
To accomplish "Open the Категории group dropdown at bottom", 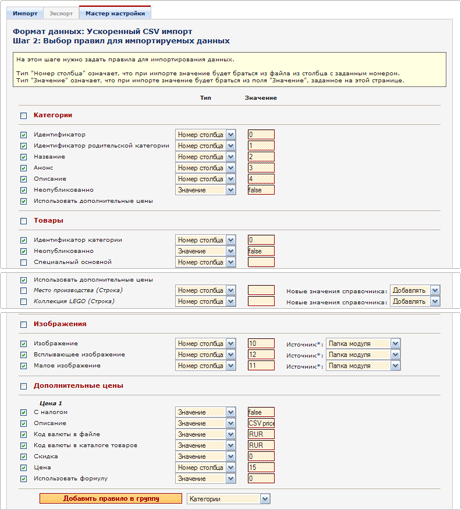I will [x=228, y=499].
